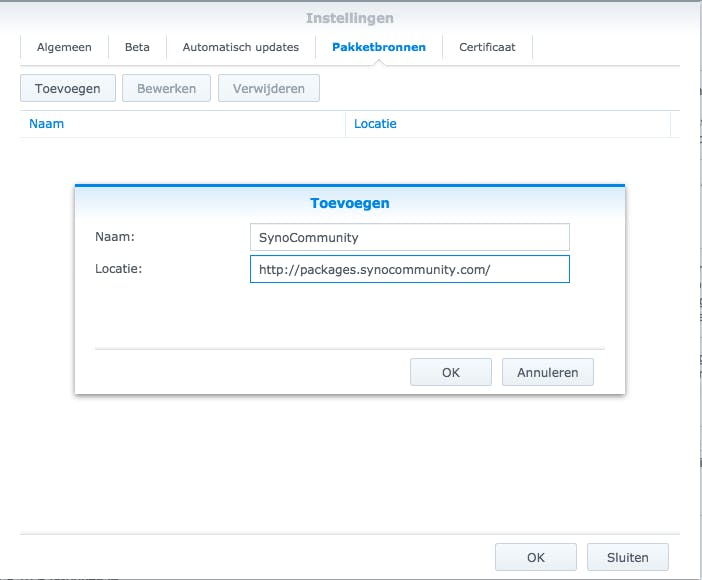Click the Pakketbronnen tab
This screenshot has height=580, width=702.
[379, 47]
